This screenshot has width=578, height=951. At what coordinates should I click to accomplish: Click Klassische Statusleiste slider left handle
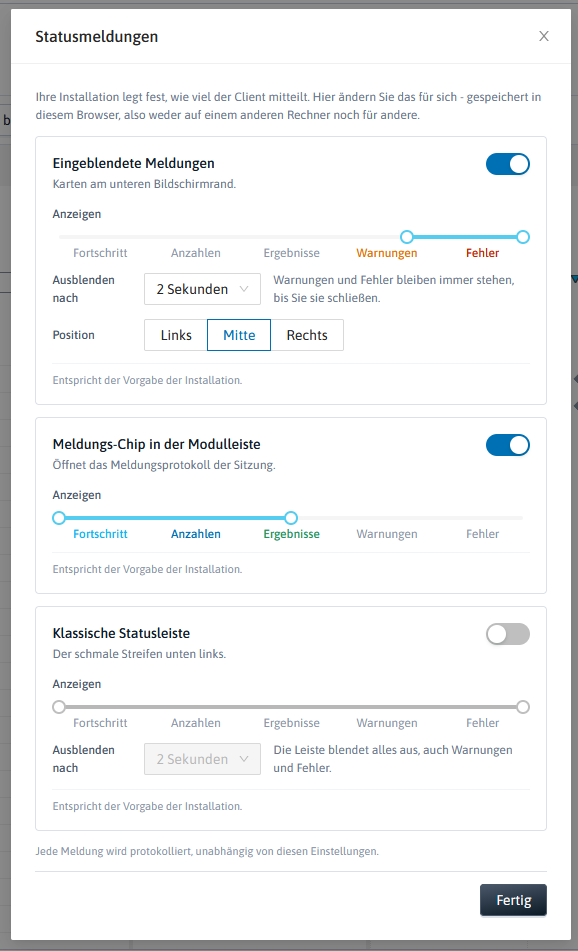(x=59, y=707)
